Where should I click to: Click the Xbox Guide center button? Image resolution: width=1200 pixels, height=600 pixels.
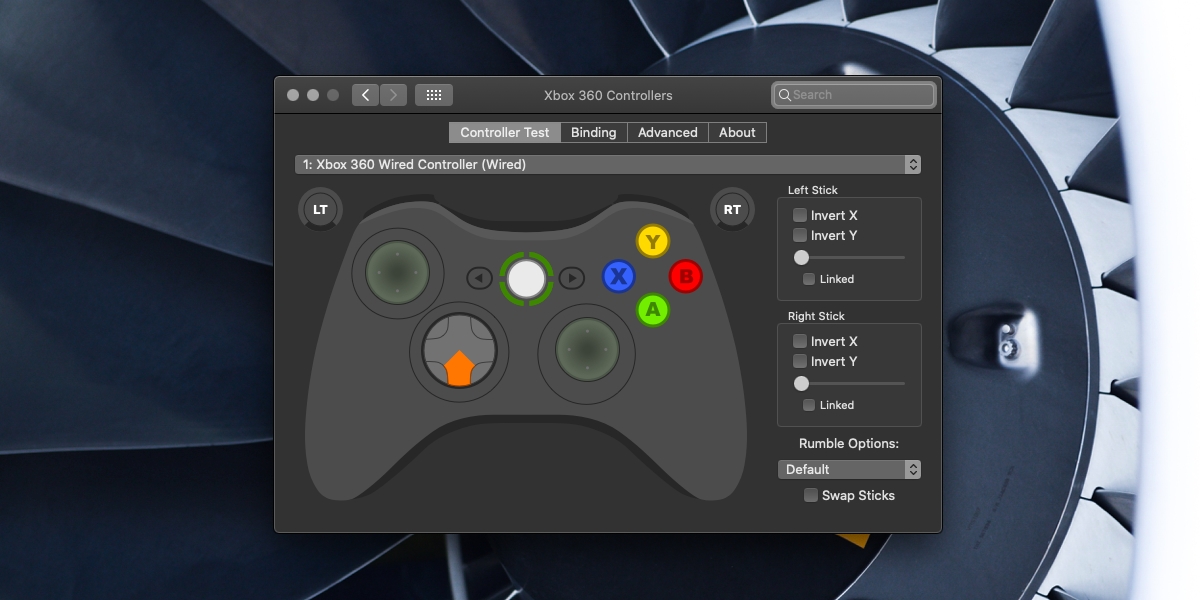point(526,278)
